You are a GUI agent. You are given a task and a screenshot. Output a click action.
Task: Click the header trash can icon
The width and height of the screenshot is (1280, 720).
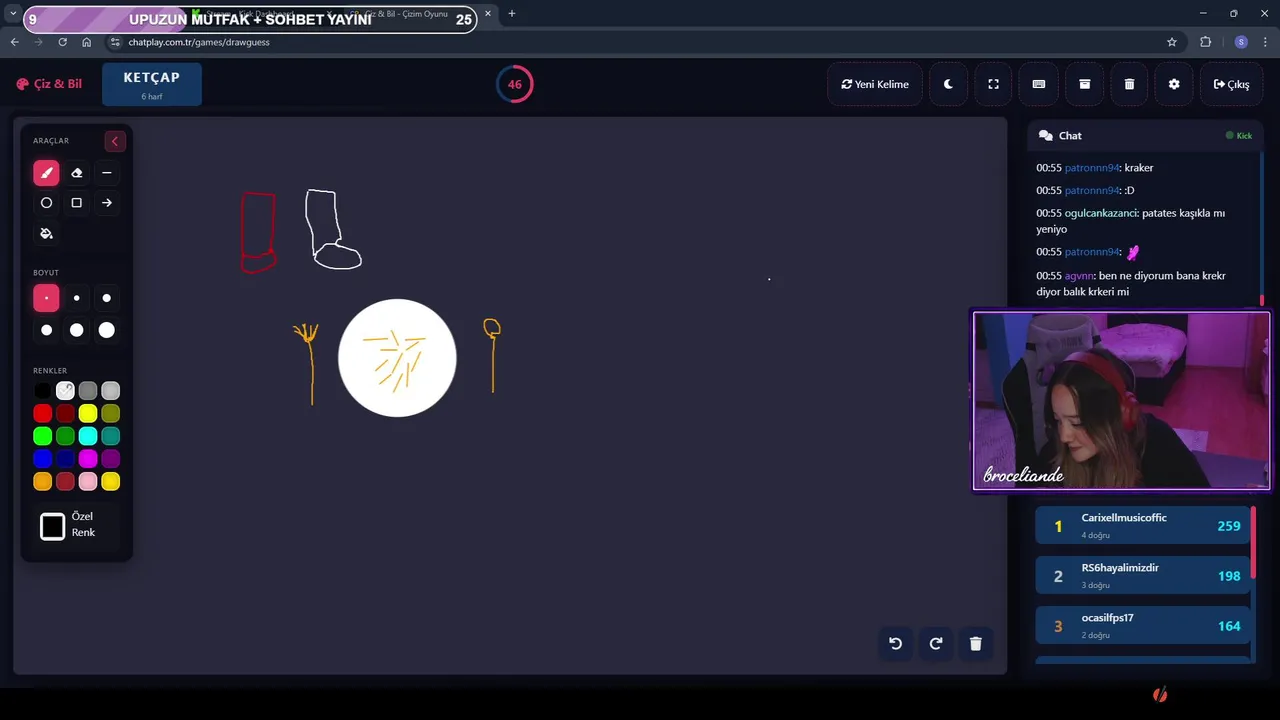point(1129,84)
